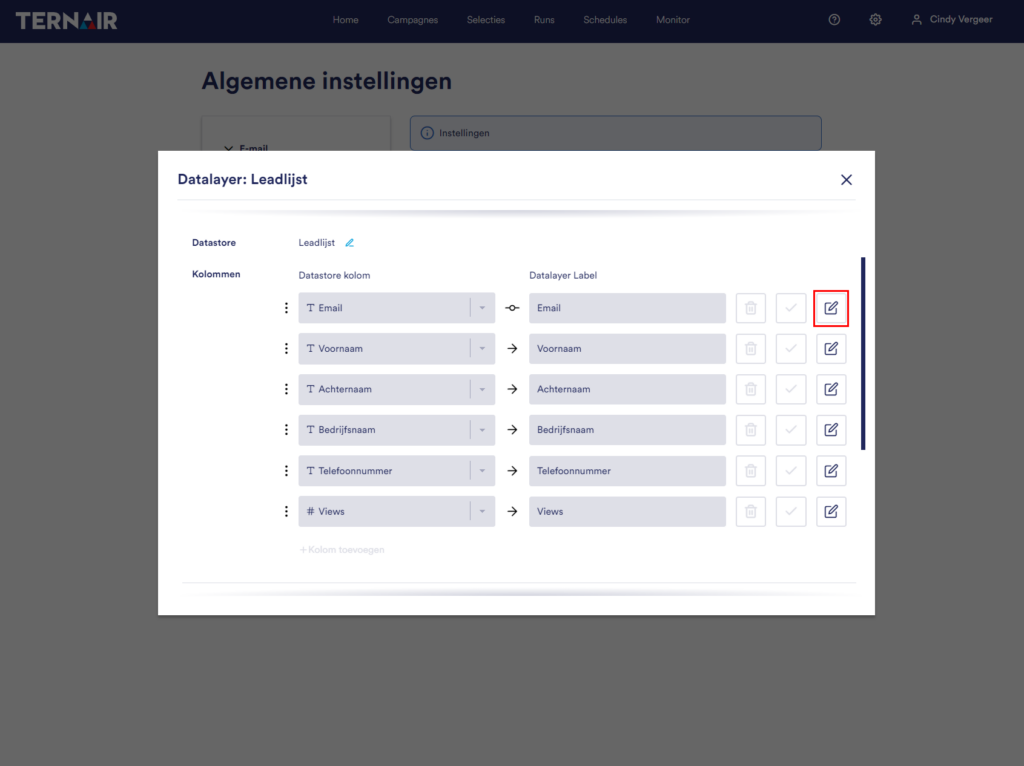Delete the Voornaam column row
This screenshot has width=1024, height=766.
point(750,349)
